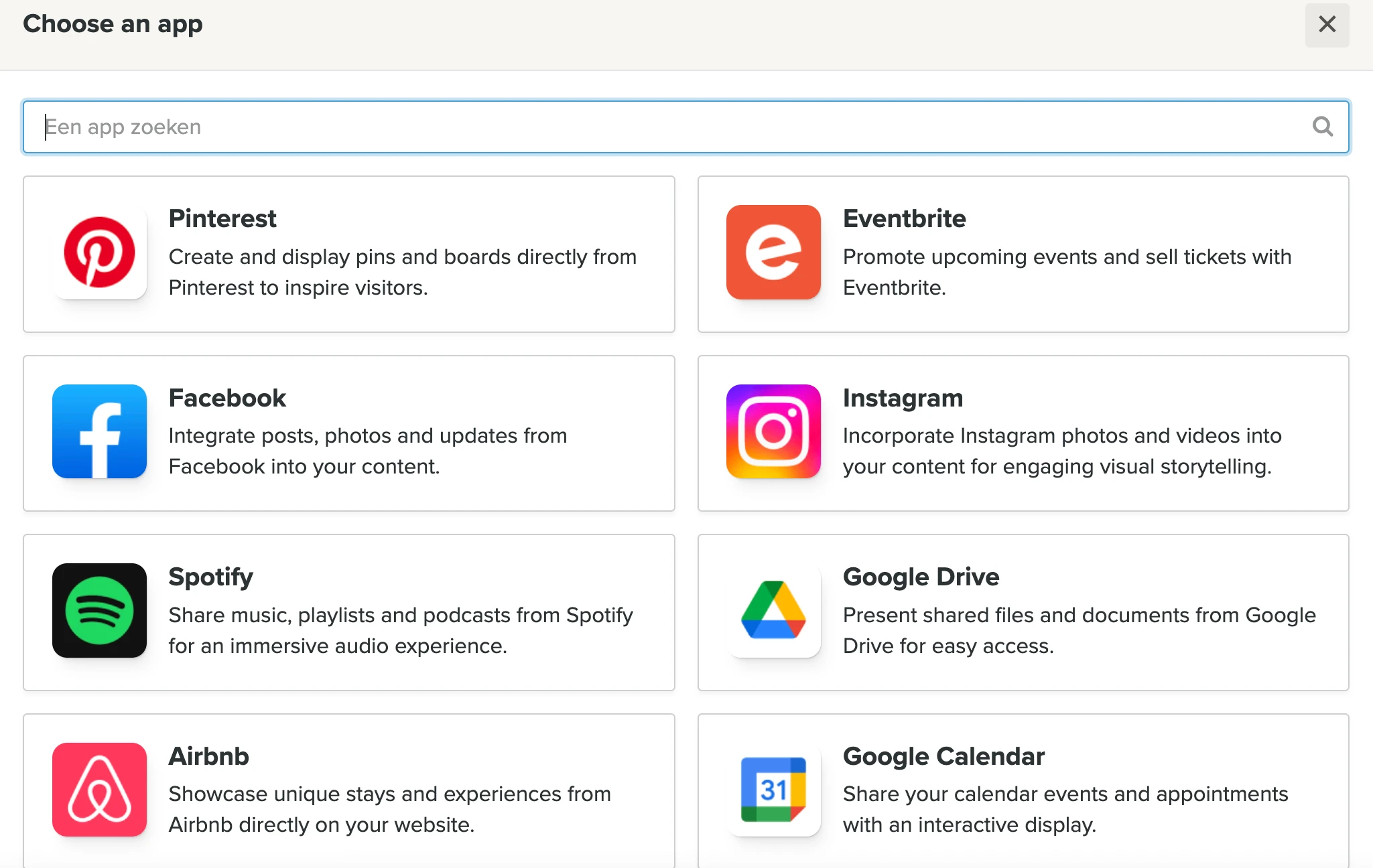Select the Google Drive app icon
Image resolution: width=1373 pixels, height=868 pixels.
point(773,611)
